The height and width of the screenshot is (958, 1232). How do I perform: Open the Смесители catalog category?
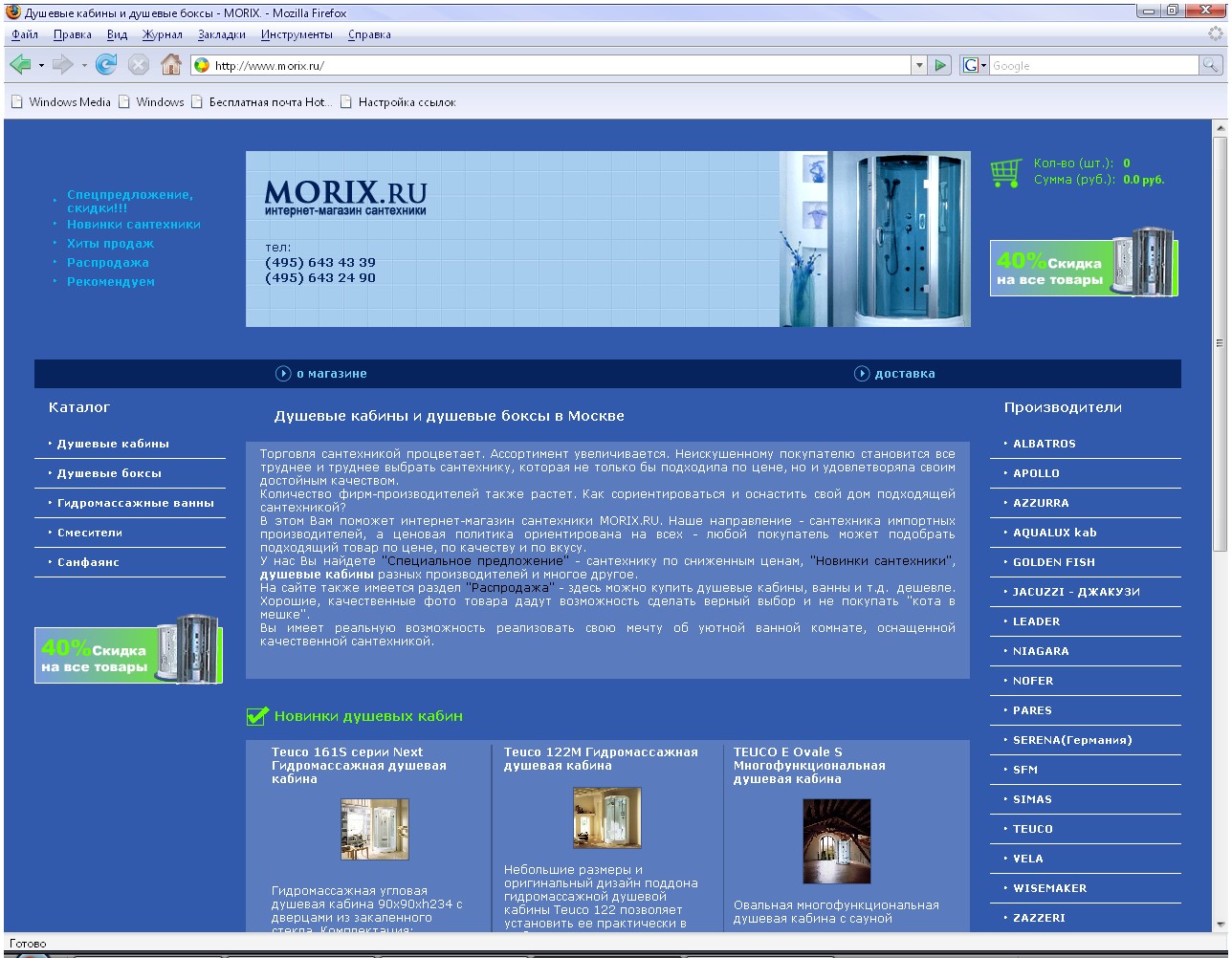tap(90, 533)
